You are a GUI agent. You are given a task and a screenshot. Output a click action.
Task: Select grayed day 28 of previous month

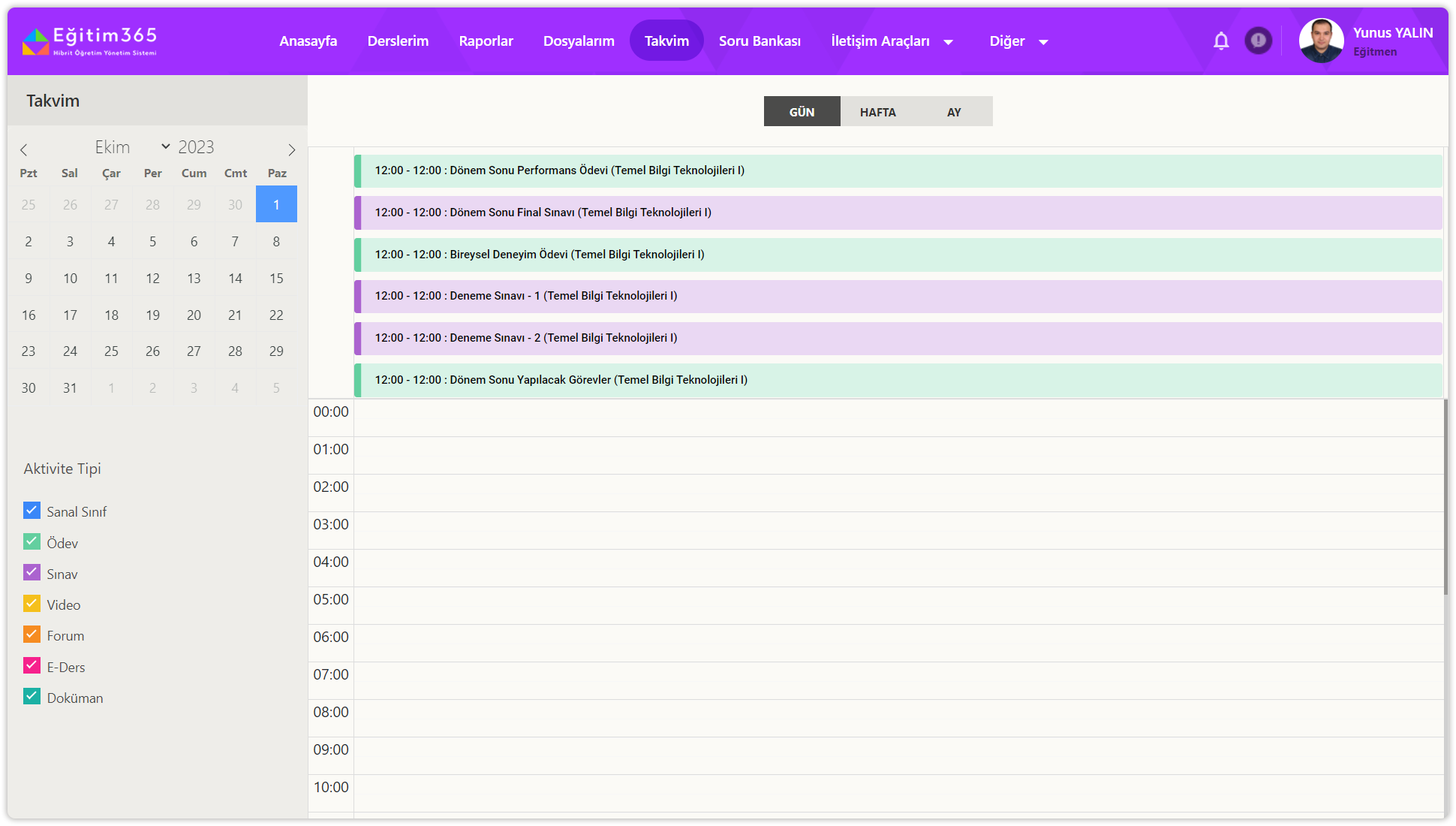tap(152, 204)
